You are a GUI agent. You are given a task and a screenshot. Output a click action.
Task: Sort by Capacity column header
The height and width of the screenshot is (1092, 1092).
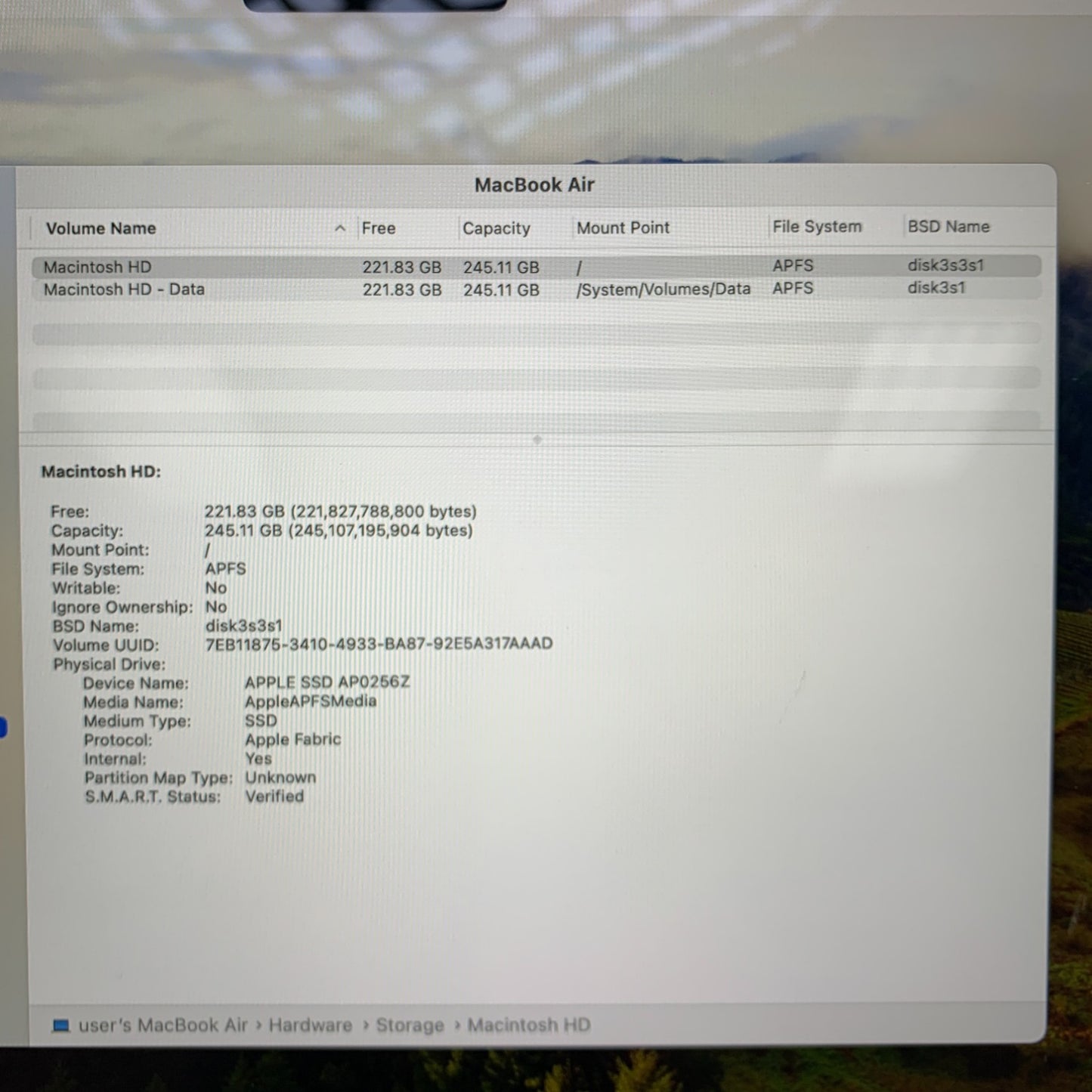pos(497,228)
